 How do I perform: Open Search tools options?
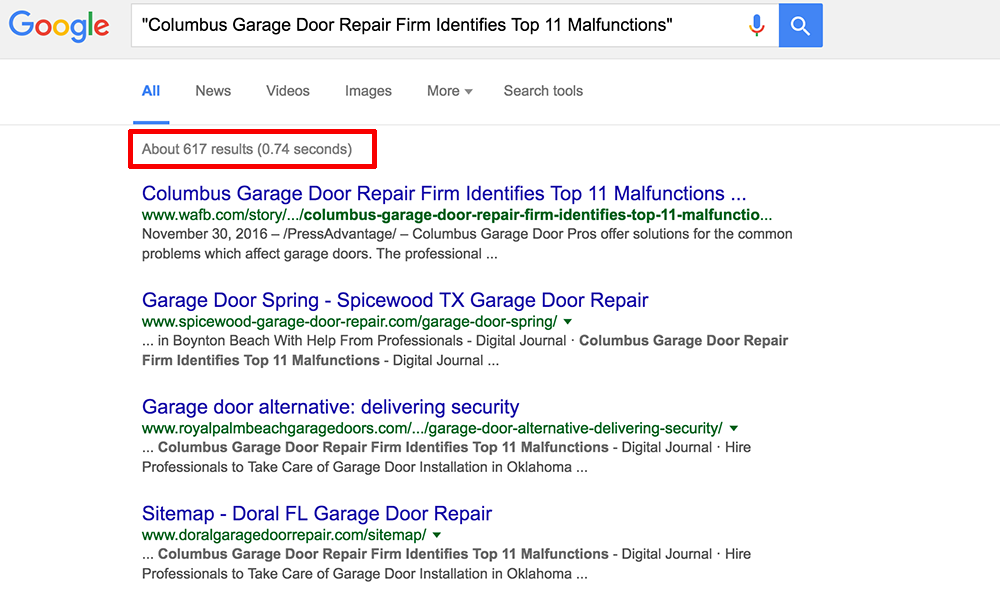pos(543,91)
